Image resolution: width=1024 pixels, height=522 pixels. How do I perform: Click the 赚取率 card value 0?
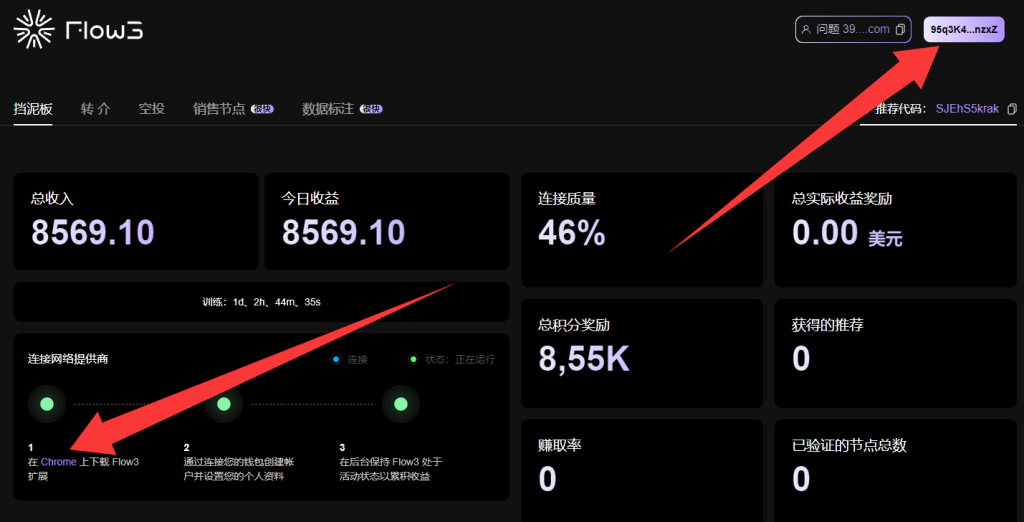547,479
